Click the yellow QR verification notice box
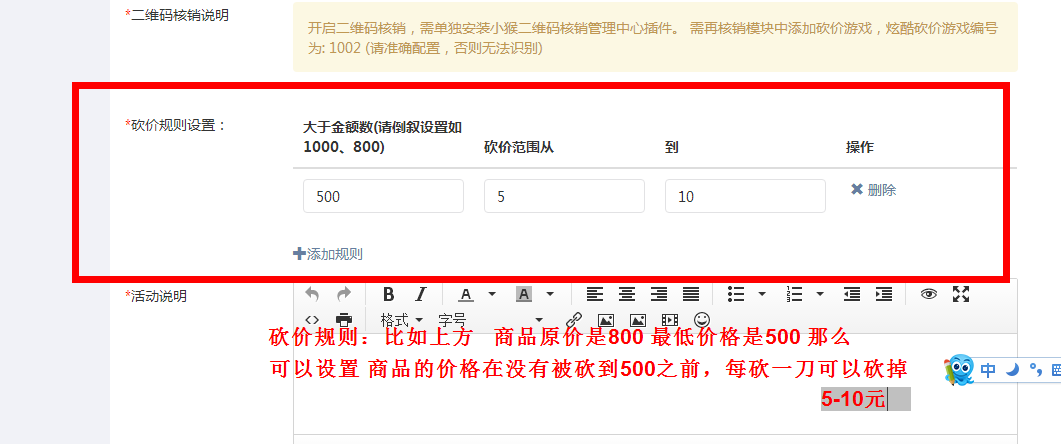This screenshot has height=444, width=1061. pos(655,37)
